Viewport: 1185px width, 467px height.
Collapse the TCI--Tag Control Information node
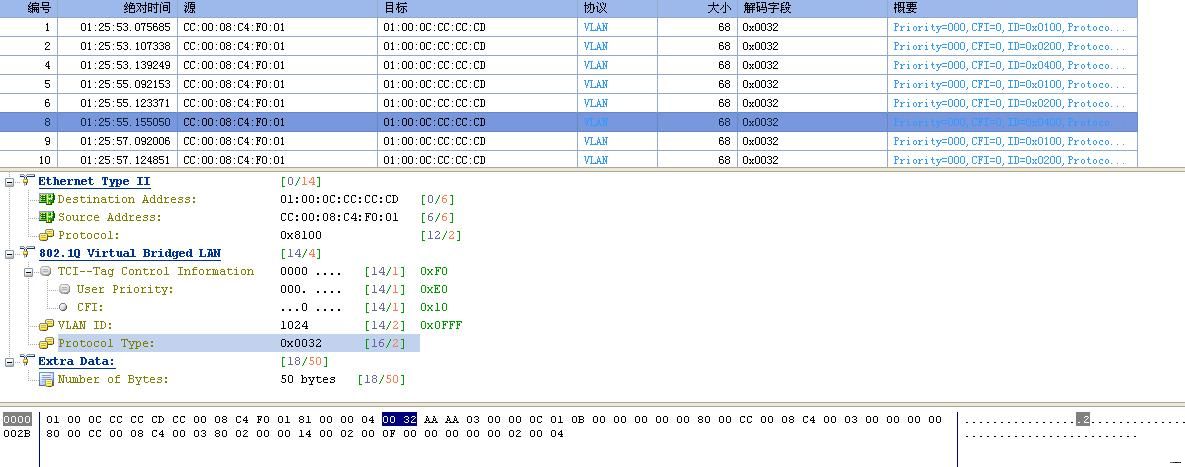click(x=29, y=272)
